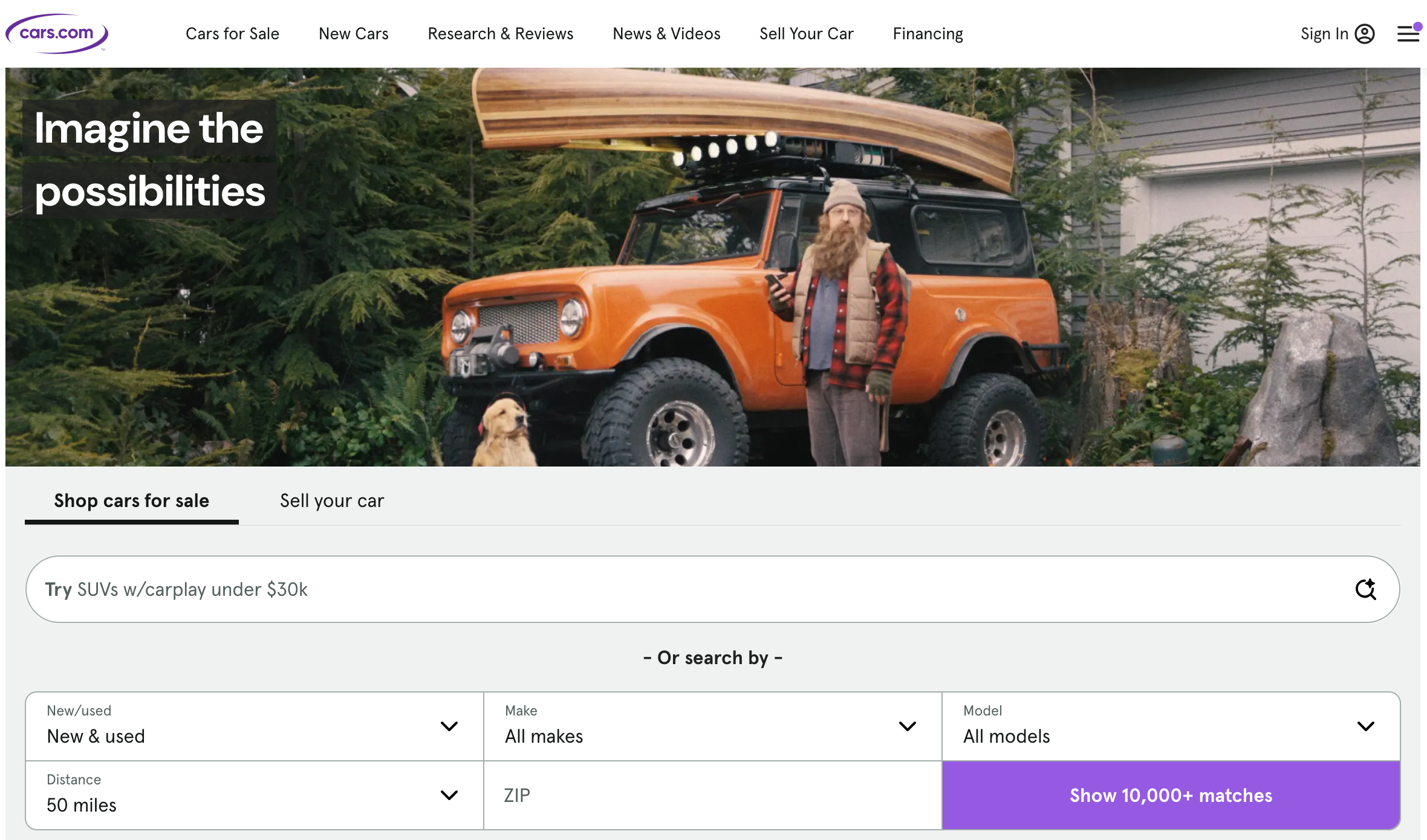The width and height of the screenshot is (1427, 840).
Task: Click the Sign In profile icon
Action: coord(1365,34)
